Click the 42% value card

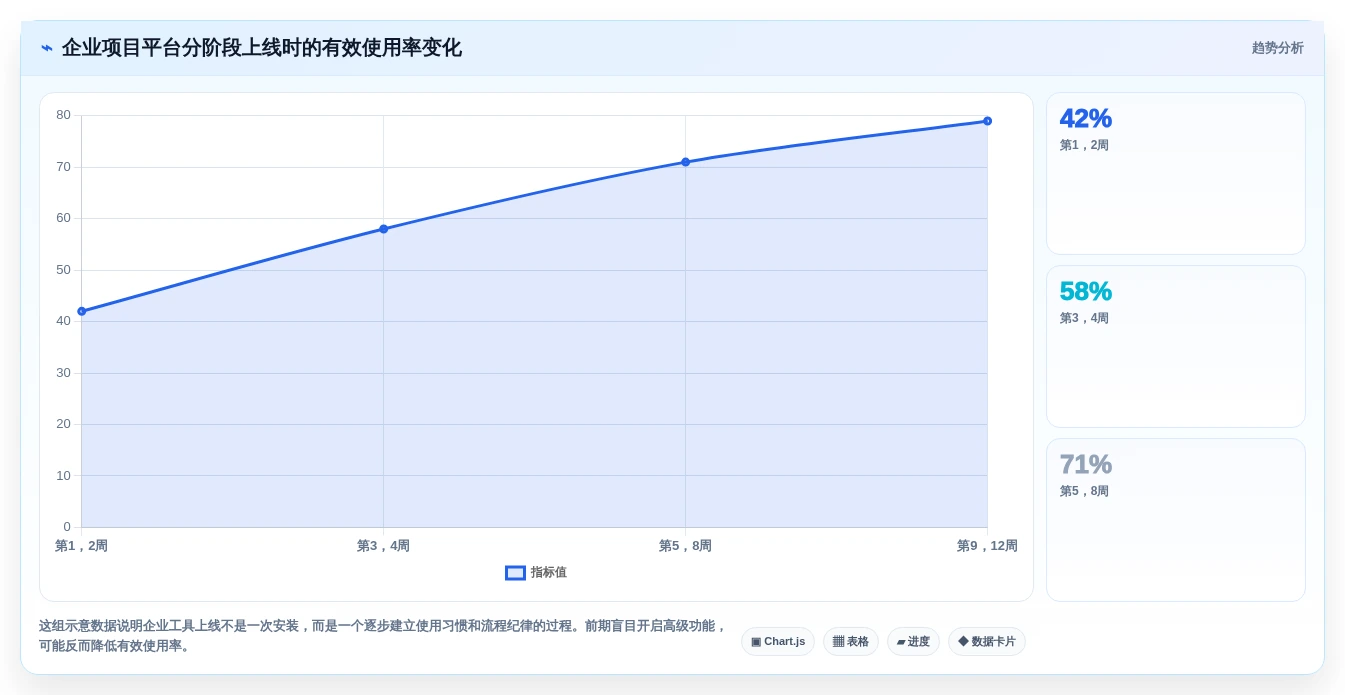(x=1176, y=174)
